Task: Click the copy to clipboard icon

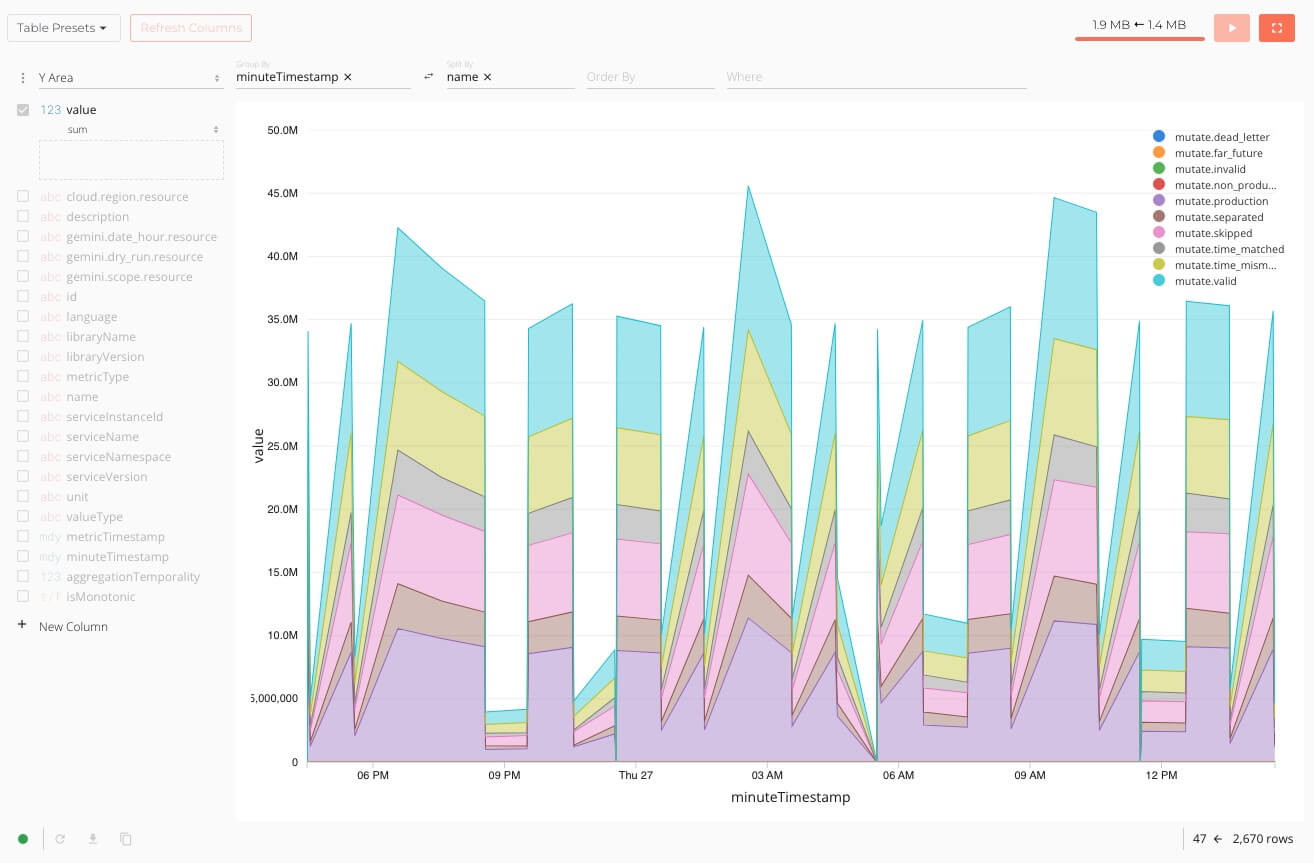Action: (x=126, y=839)
